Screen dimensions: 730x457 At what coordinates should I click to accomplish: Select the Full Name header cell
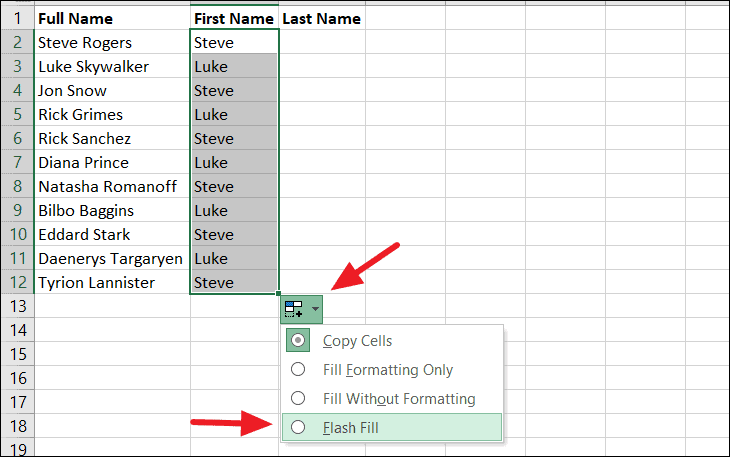(x=110, y=18)
